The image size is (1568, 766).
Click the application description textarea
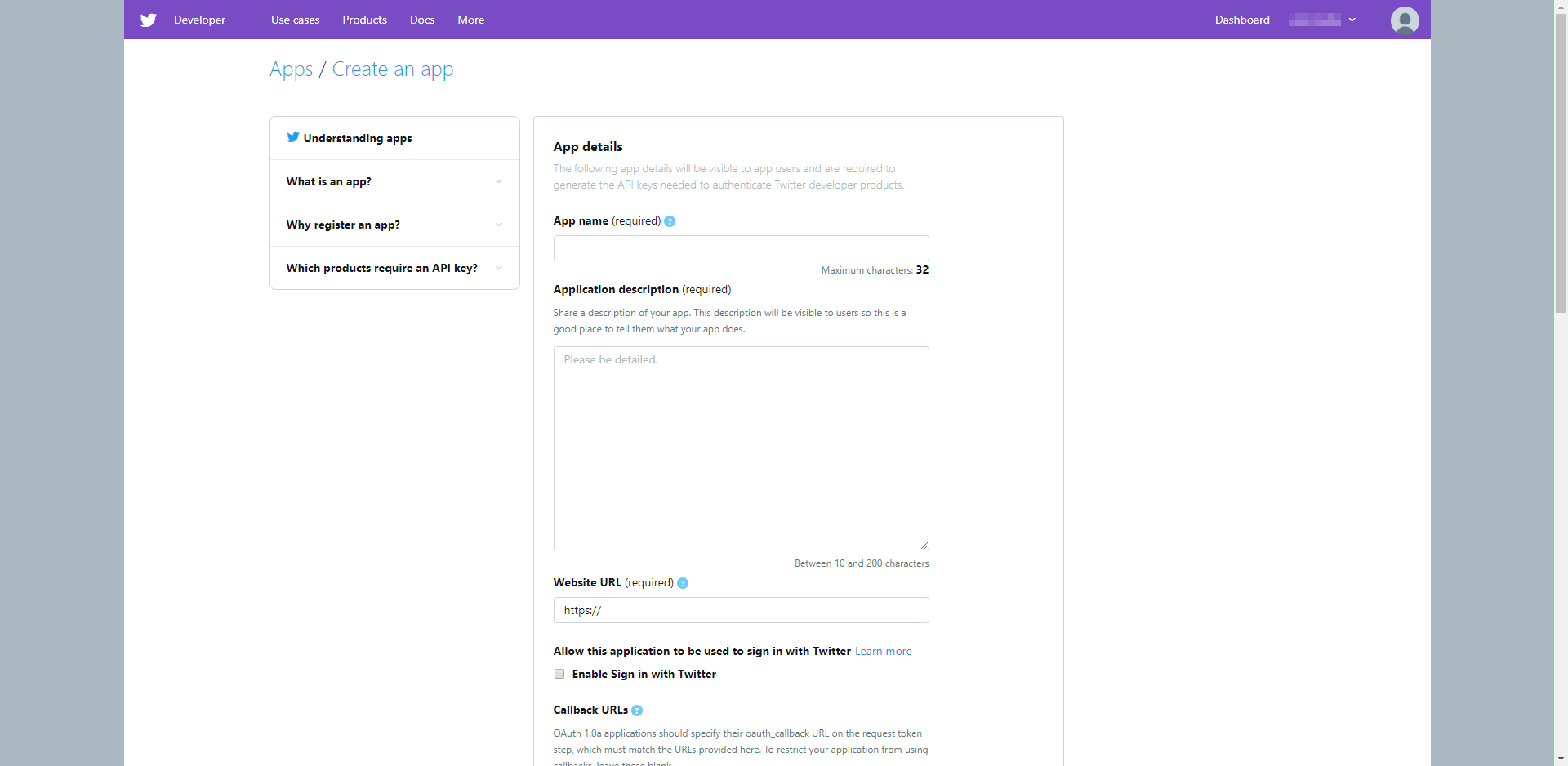click(741, 448)
